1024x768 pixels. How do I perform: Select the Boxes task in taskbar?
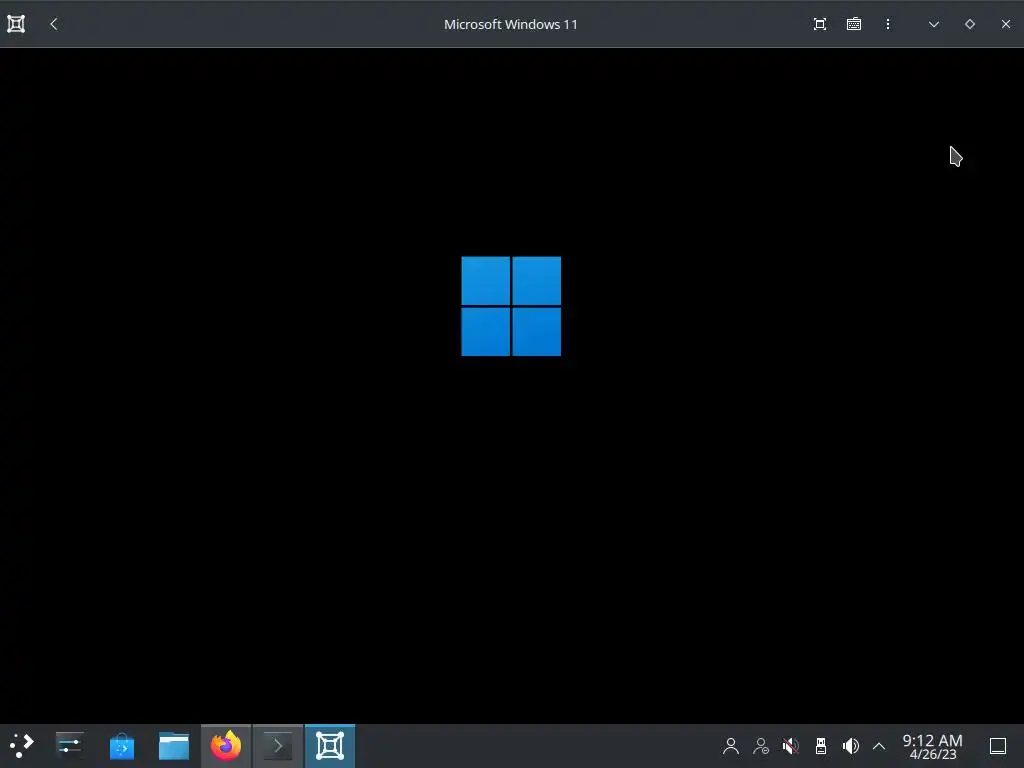(x=330, y=746)
